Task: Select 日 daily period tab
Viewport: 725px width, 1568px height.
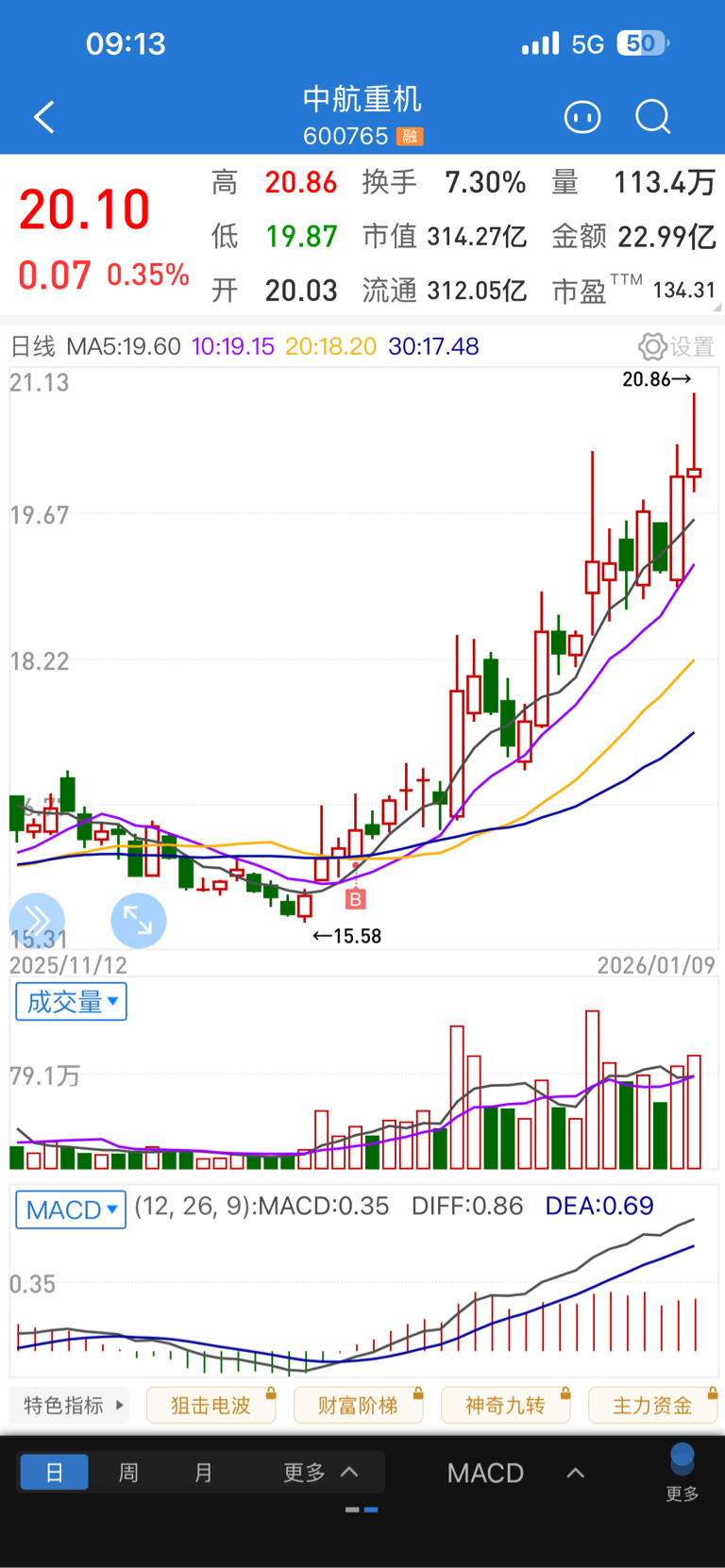Action: (54, 1472)
